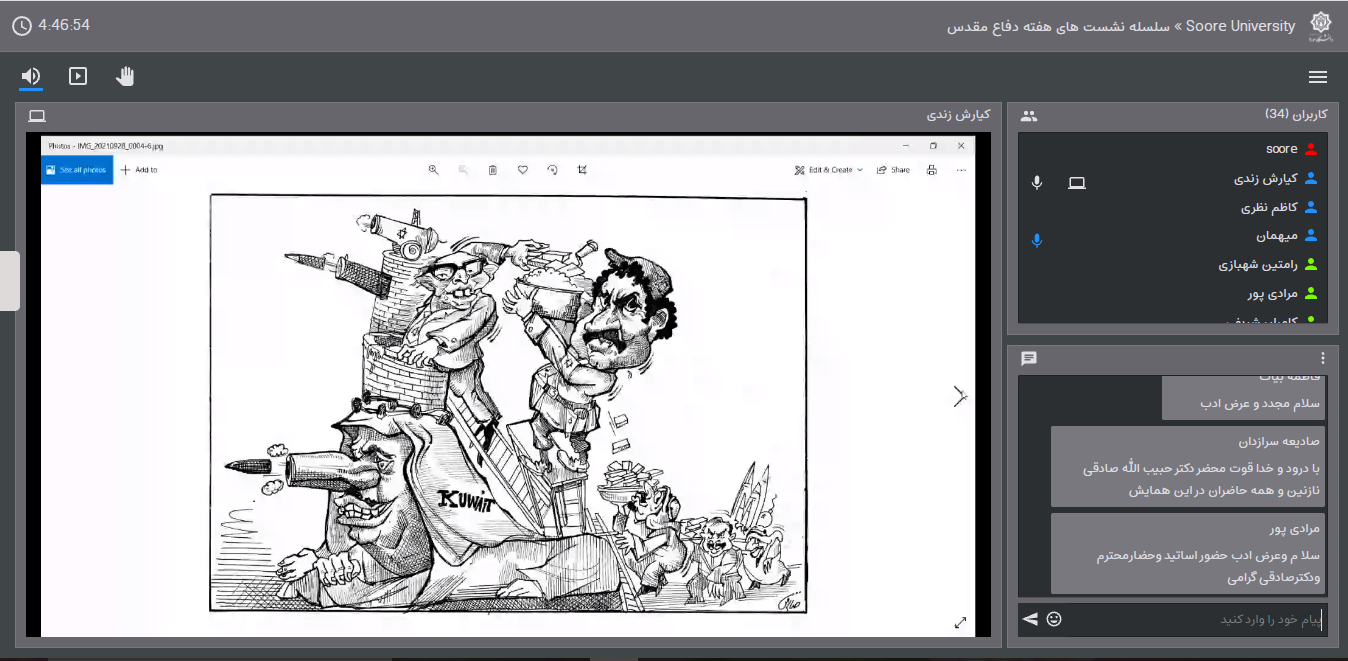The width and height of the screenshot is (1348, 661).
Task: Raise hand using the hand icon
Action: (125, 76)
